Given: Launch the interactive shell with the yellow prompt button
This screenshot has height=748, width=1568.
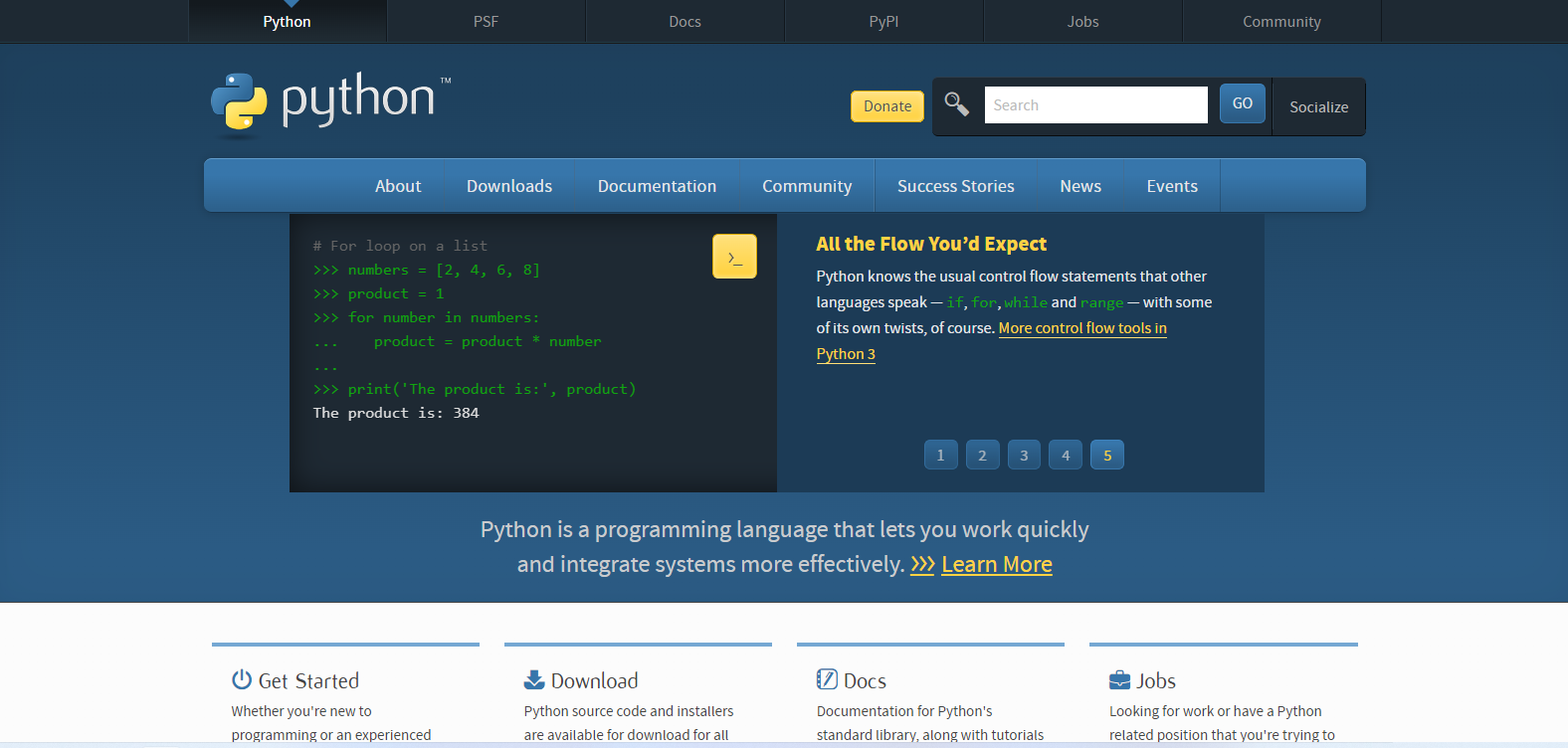Looking at the screenshot, I should click(x=734, y=257).
